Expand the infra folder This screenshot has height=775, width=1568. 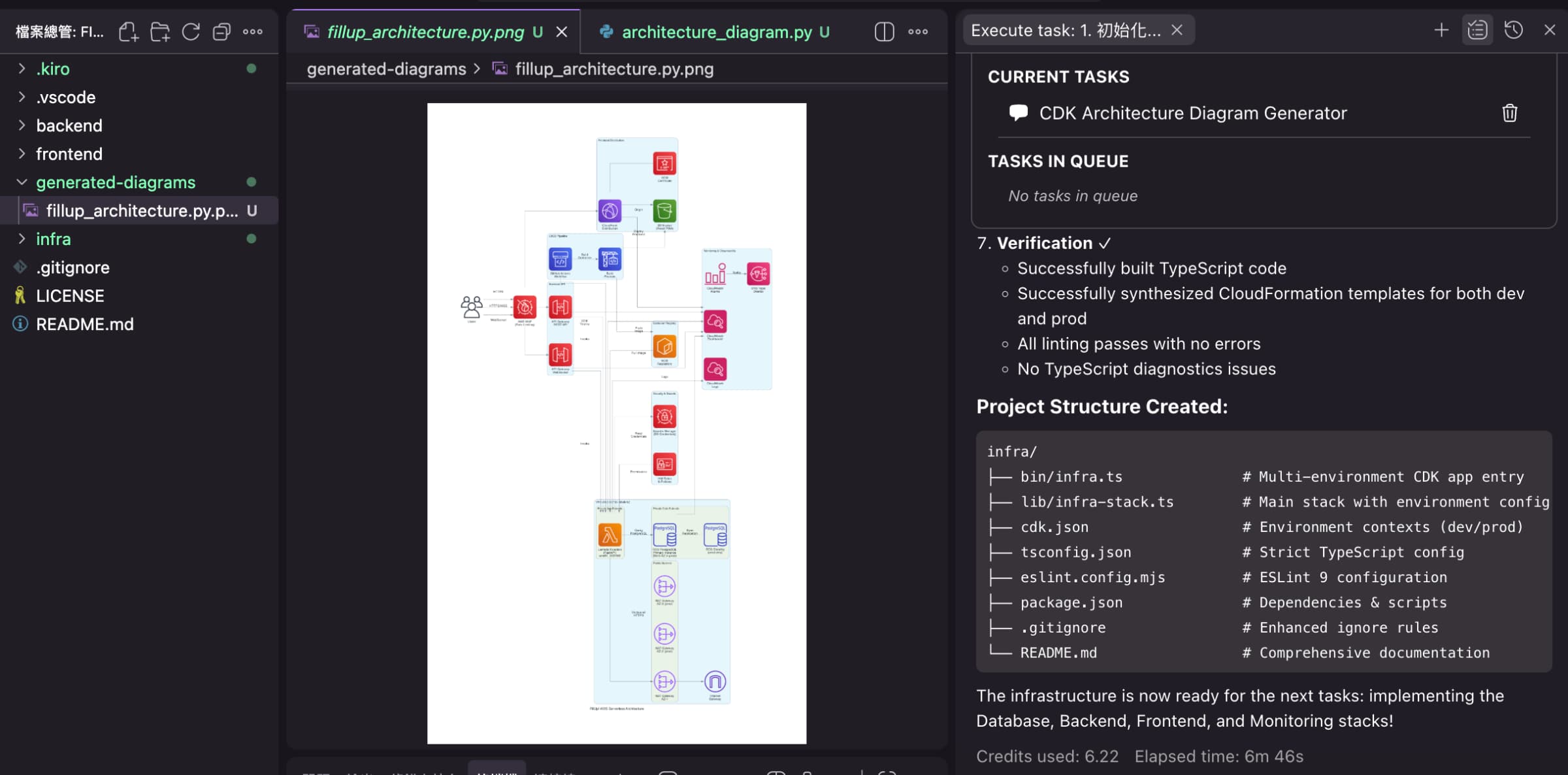pyautogui.click(x=54, y=239)
